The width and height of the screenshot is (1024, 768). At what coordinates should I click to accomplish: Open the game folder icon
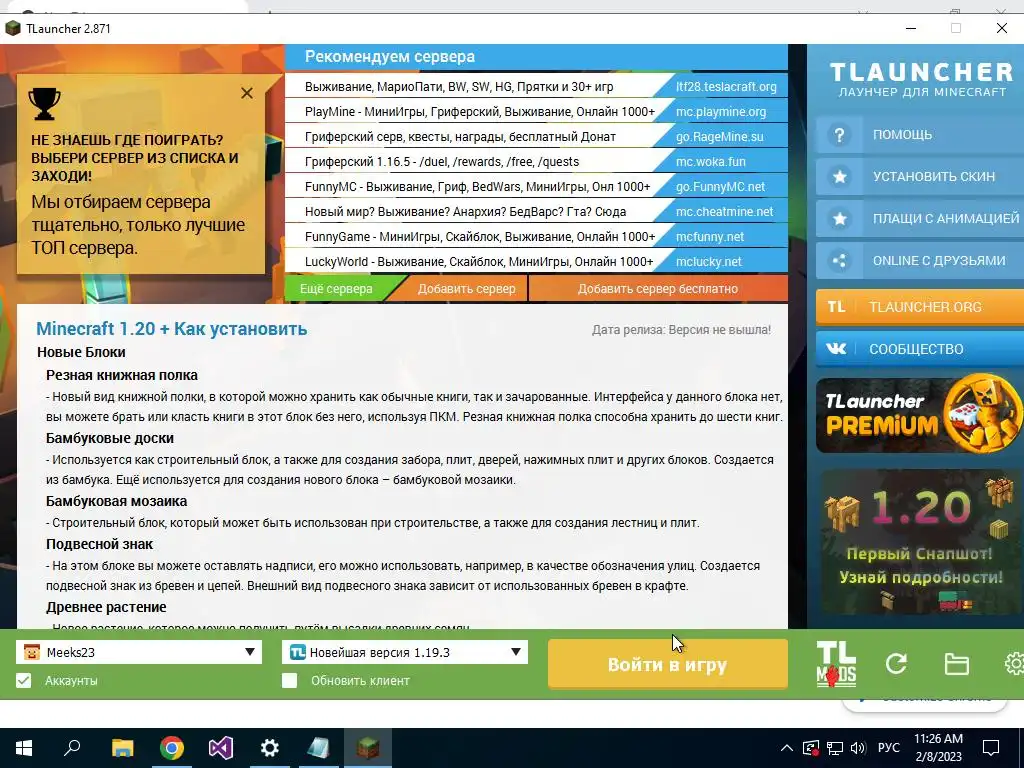point(957,665)
